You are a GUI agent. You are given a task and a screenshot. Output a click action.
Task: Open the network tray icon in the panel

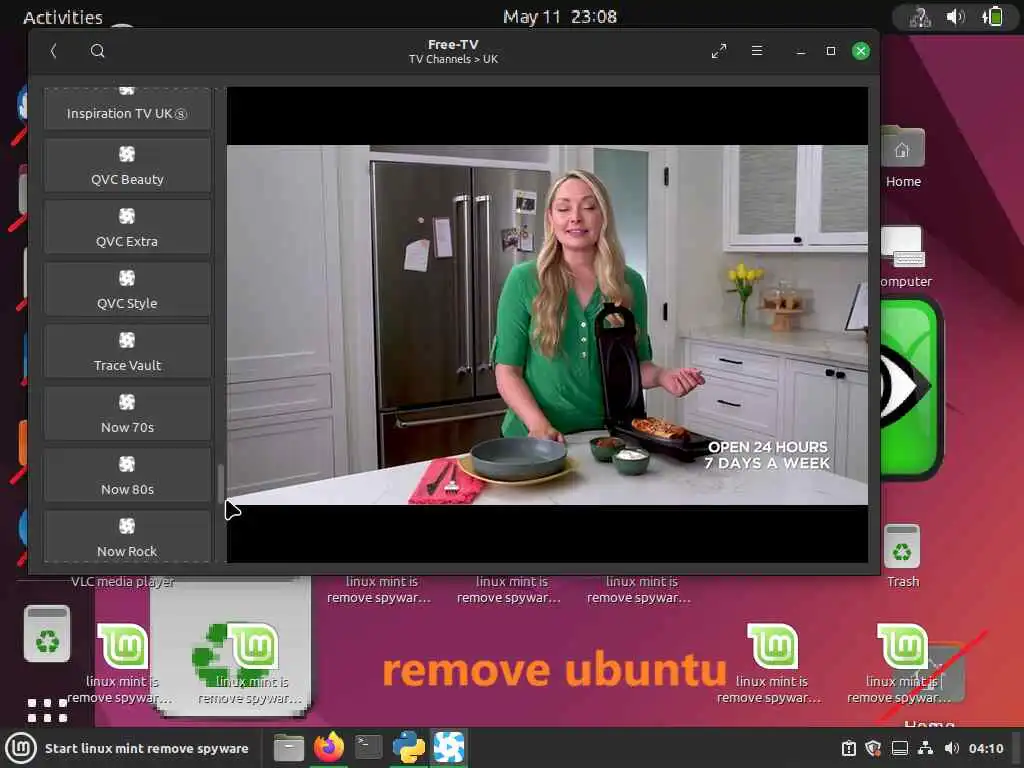pyautogui.click(x=925, y=748)
